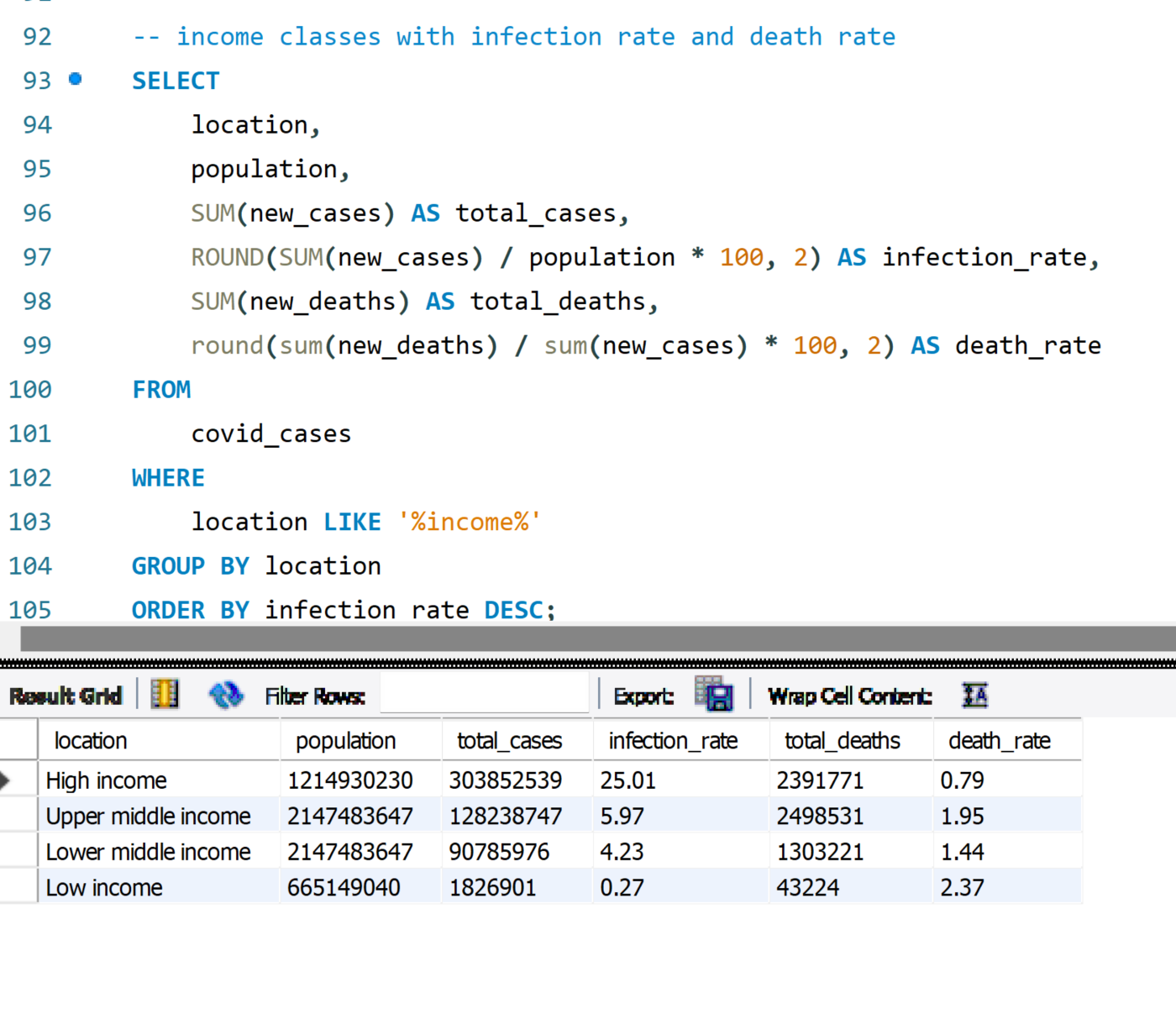
Task: Click the refresh results icon
Action: 225,695
